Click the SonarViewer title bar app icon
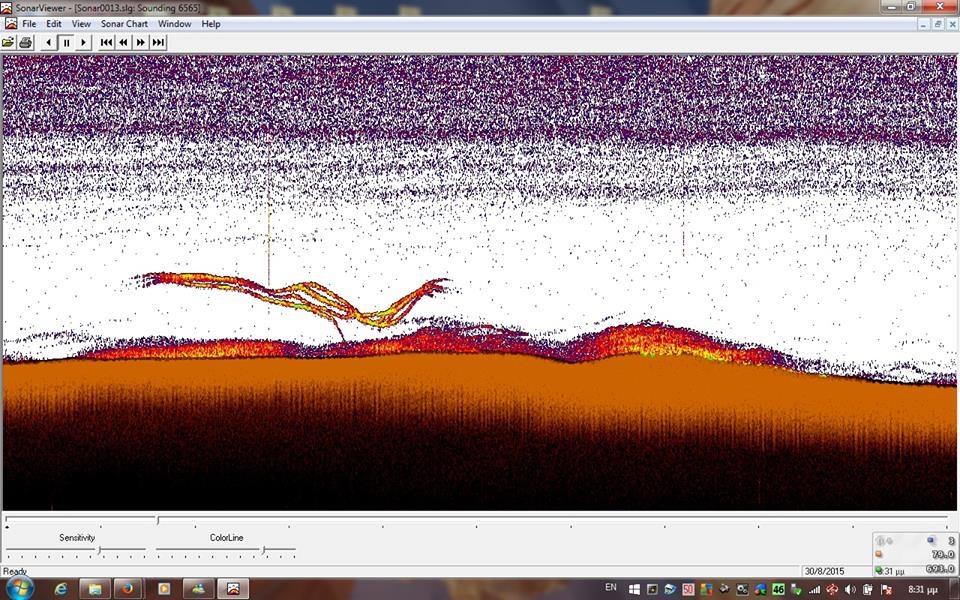Image resolution: width=960 pixels, height=600 pixels. pos(7,8)
